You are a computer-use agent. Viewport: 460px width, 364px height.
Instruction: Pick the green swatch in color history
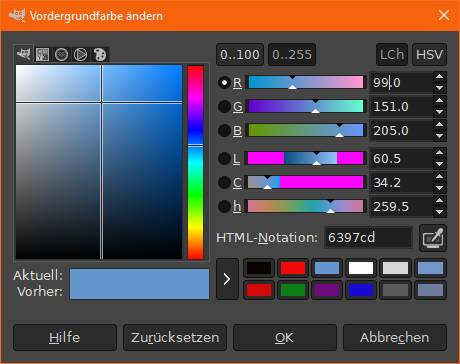(292, 290)
